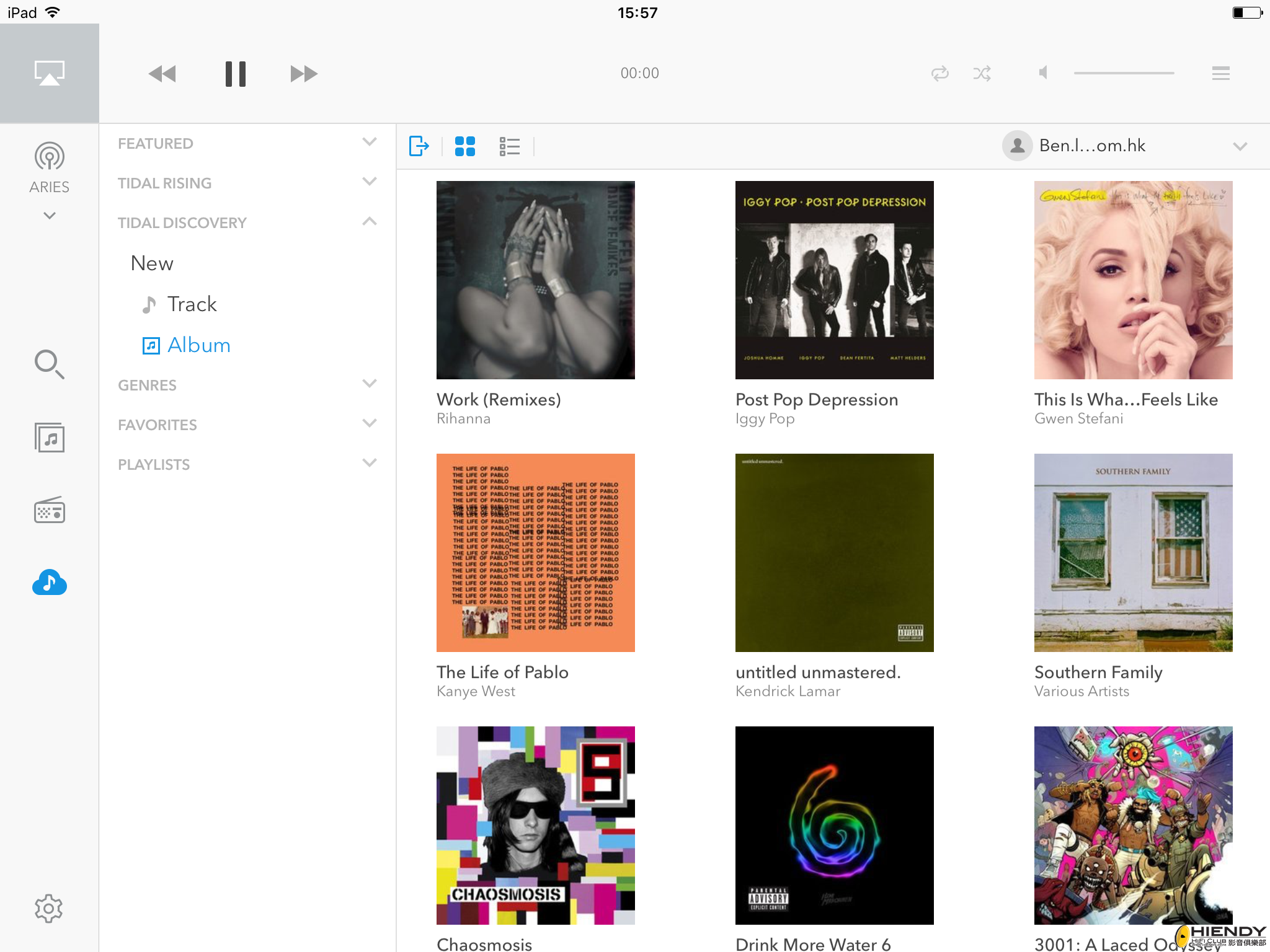Image resolution: width=1270 pixels, height=952 pixels.
Task: Open the Gwen Stefani album cover
Action: coord(1134,280)
